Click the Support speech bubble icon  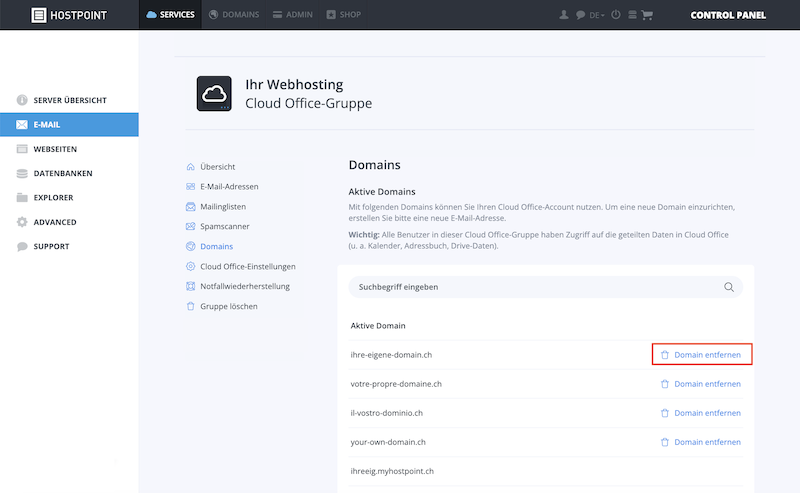click(22, 246)
